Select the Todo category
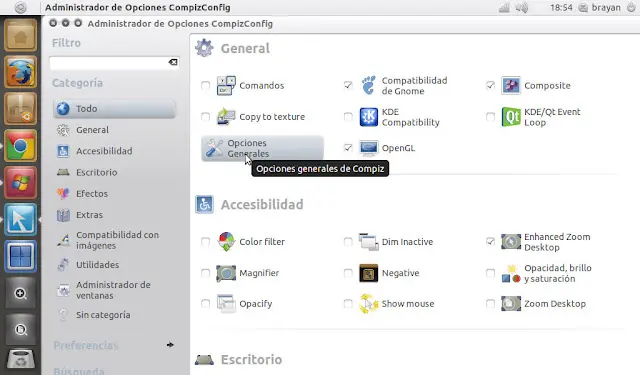The width and height of the screenshot is (640, 375). [114, 109]
